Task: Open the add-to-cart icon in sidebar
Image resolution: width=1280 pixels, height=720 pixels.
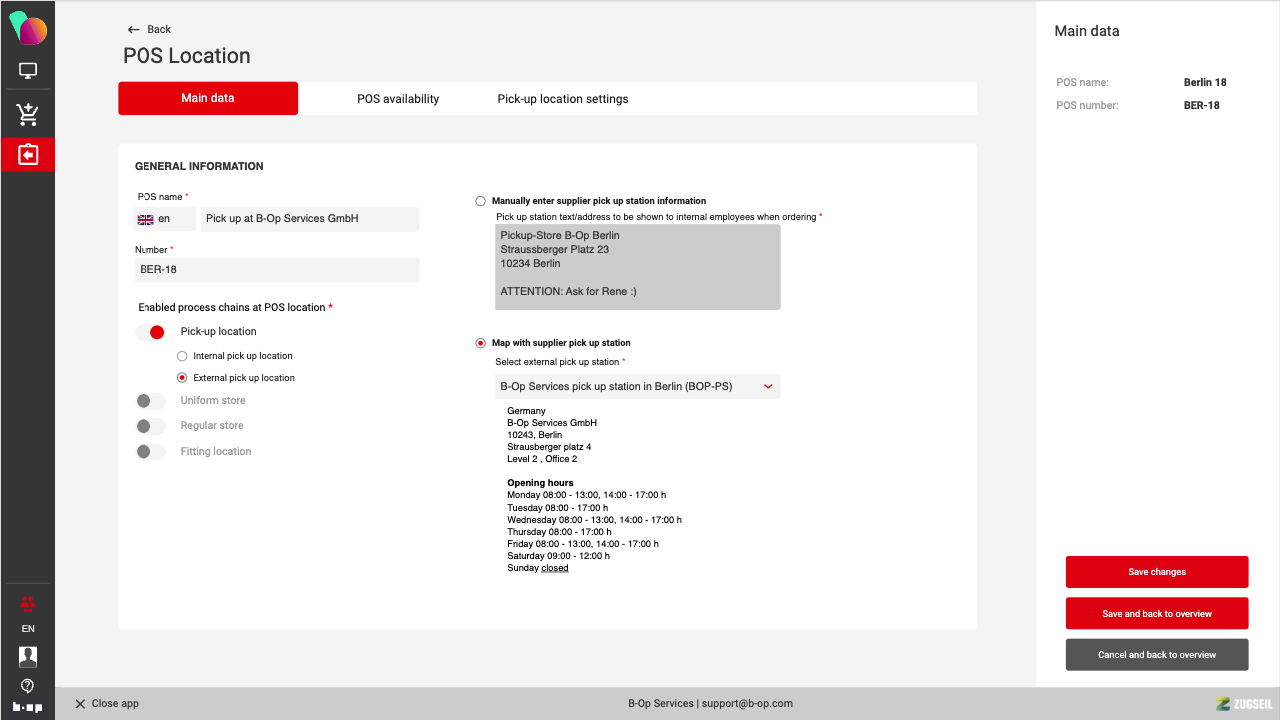Action: click(28, 114)
